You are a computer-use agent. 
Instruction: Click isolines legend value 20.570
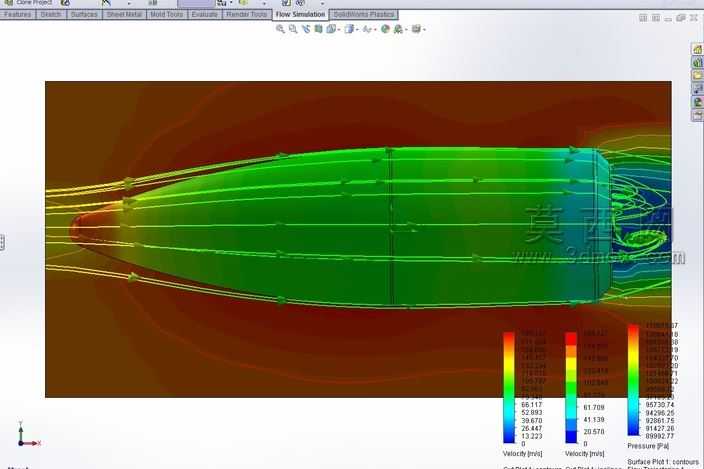point(594,432)
